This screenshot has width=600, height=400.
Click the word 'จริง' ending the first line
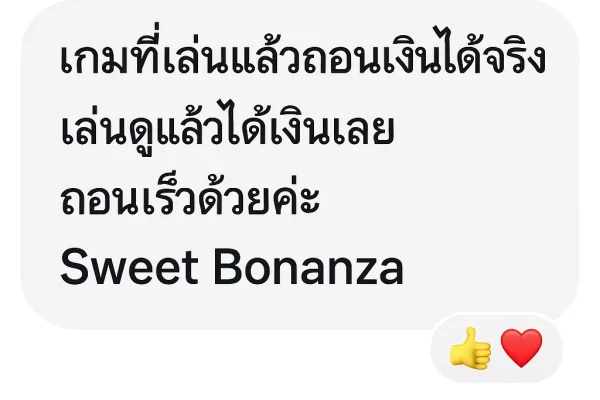(x=513, y=57)
